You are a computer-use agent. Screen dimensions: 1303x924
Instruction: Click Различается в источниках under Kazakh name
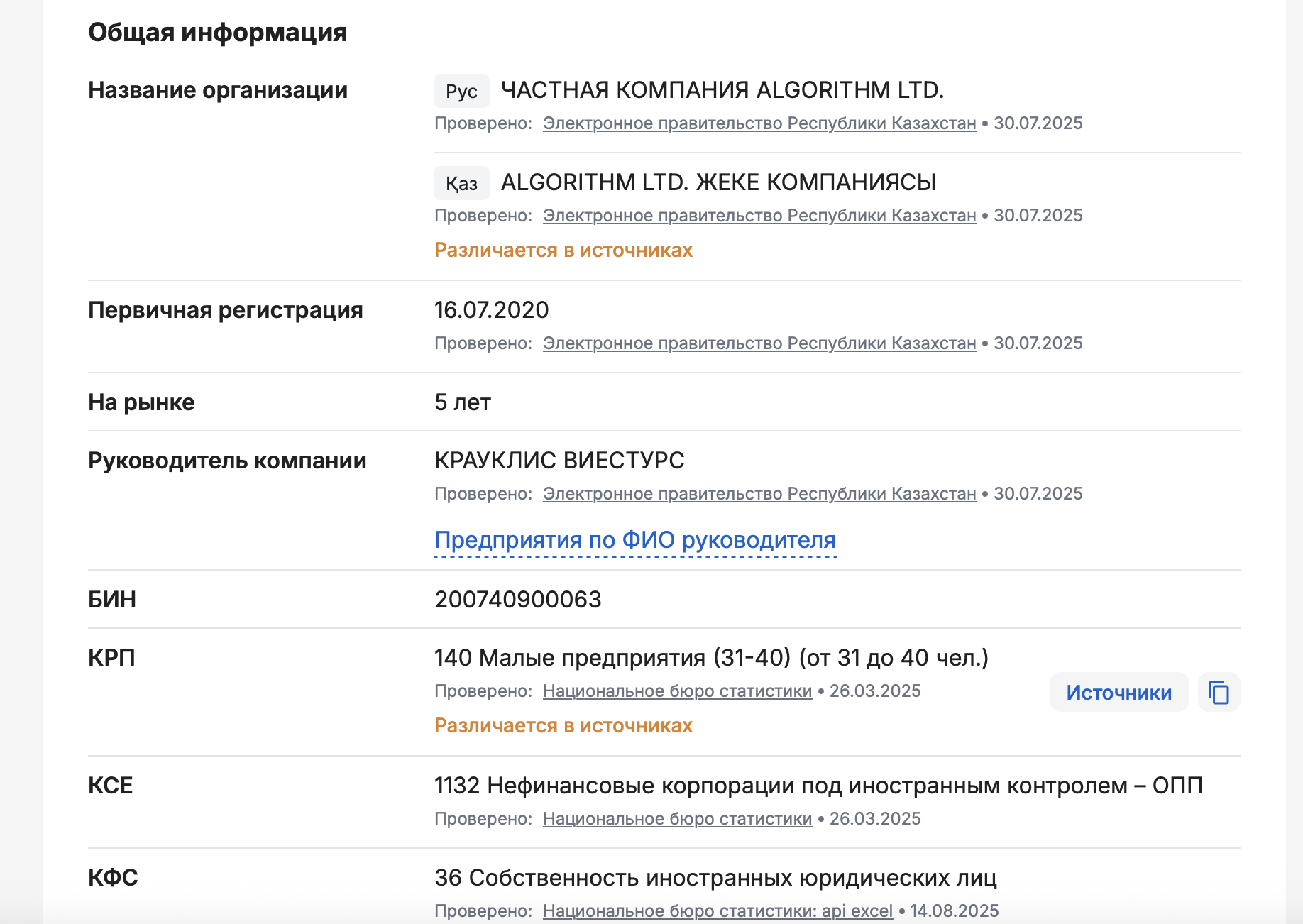(563, 251)
